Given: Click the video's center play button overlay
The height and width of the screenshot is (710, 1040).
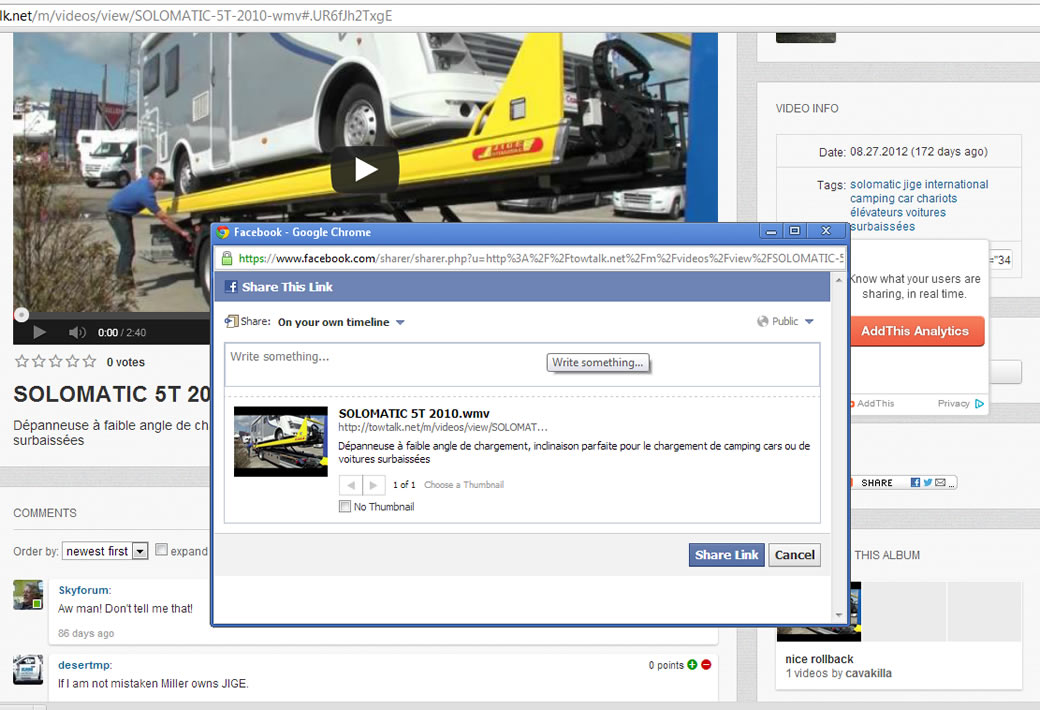Looking at the screenshot, I should (x=365, y=170).
